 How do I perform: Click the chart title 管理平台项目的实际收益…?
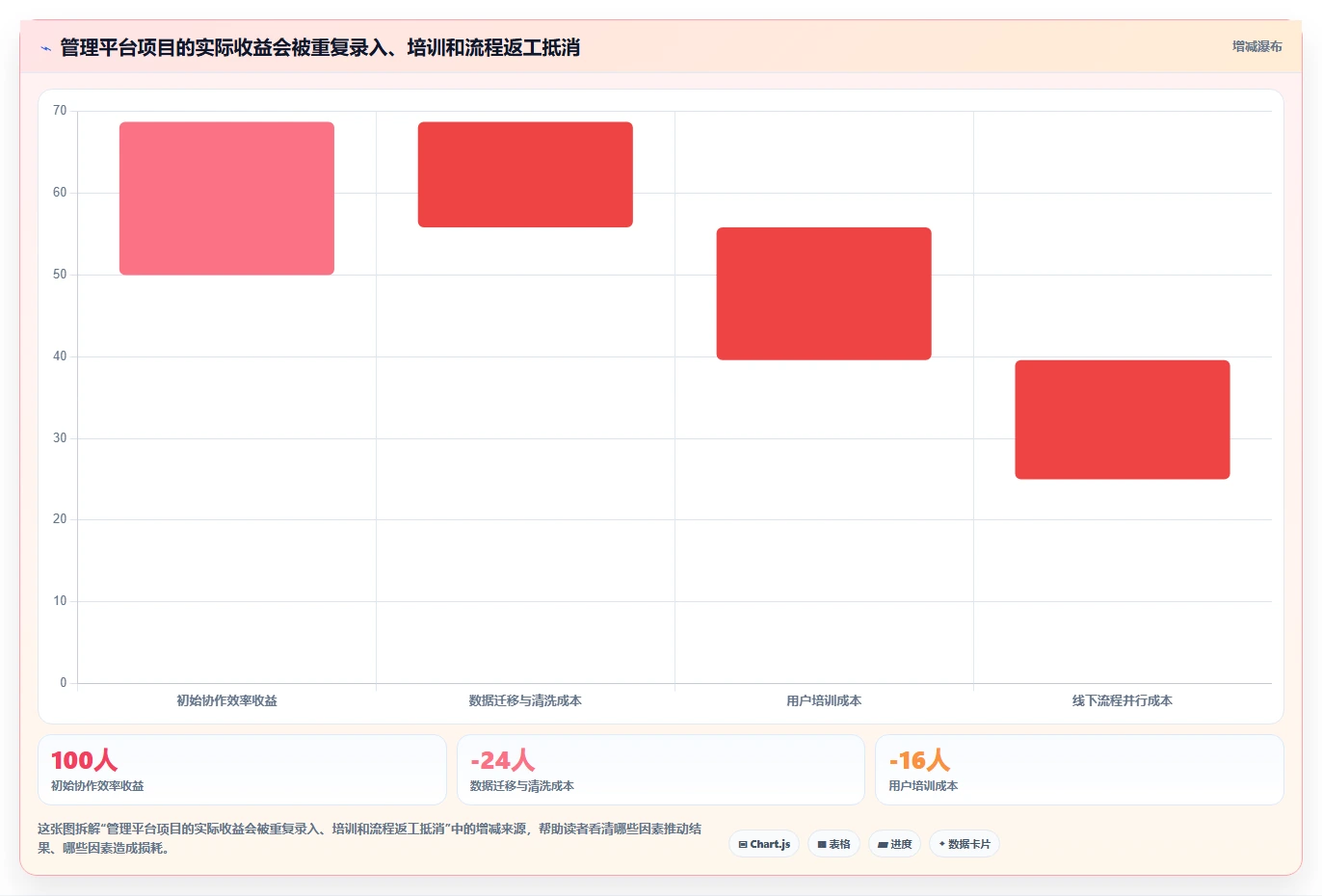tap(320, 47)
